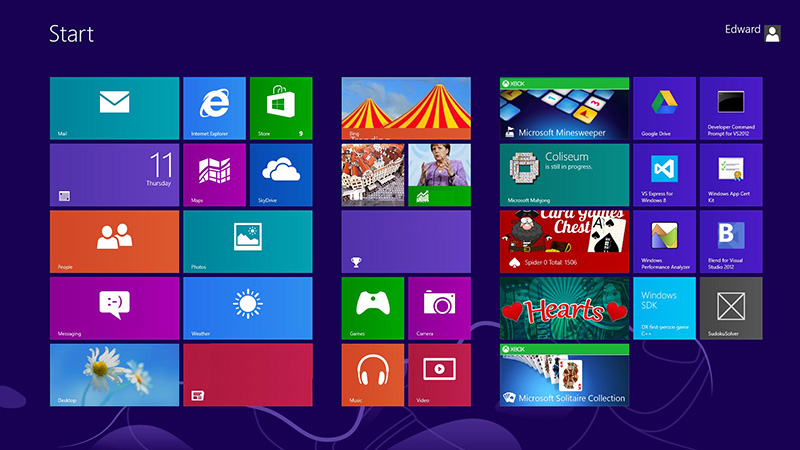The image size is (800, 450).
Task: Open the Music tile with headphones
Action: click(372, 375)
